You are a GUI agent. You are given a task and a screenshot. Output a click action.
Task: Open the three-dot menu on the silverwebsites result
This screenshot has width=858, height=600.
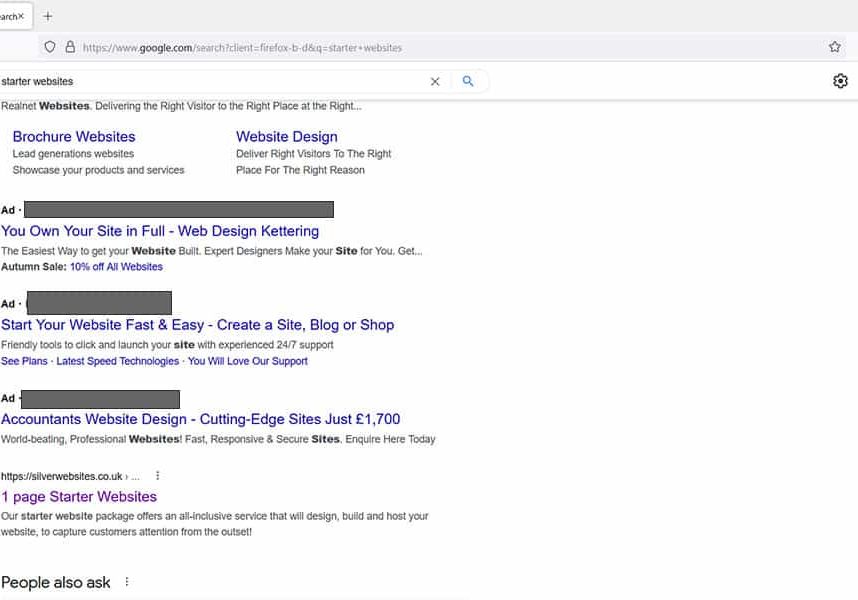(x=157, y=477)
